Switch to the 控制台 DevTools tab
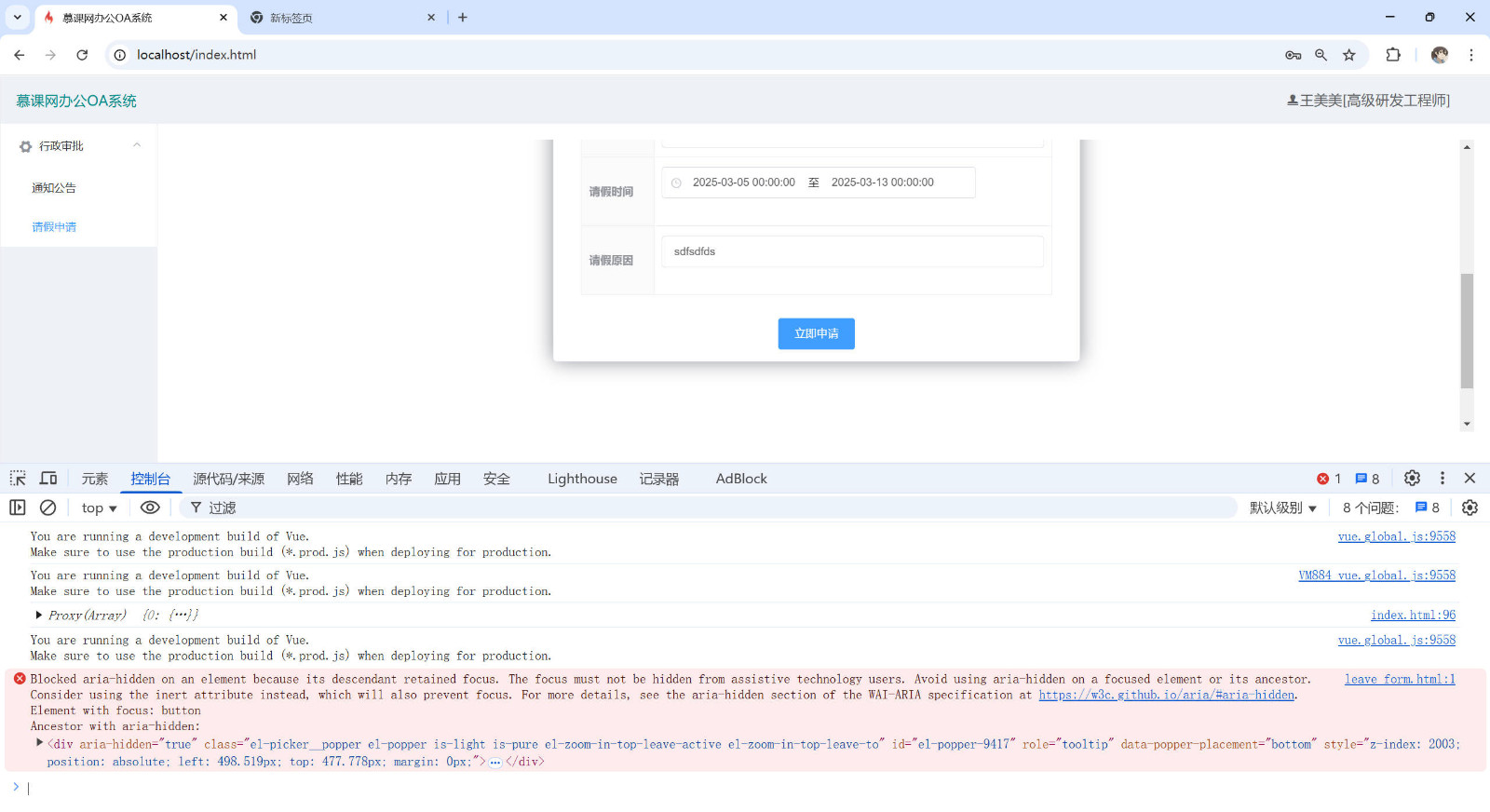The image size is (1490, 812). [x=150, y=479]
